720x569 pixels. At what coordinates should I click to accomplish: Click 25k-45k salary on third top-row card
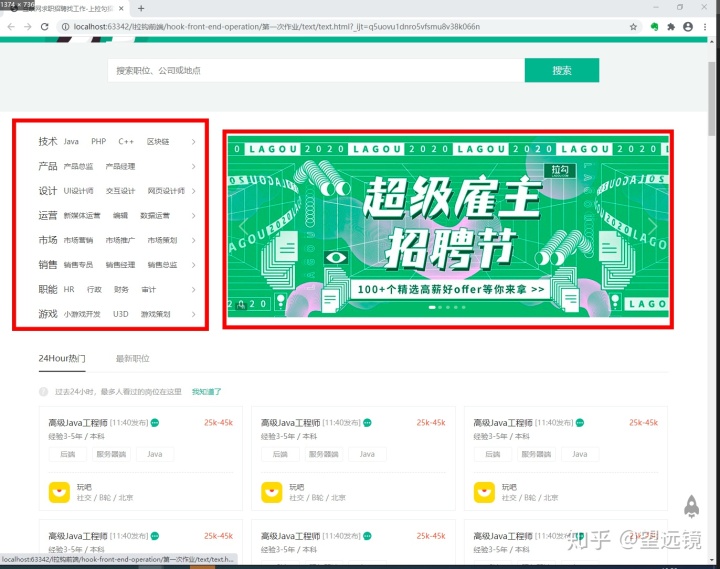[x=643, y=423]
